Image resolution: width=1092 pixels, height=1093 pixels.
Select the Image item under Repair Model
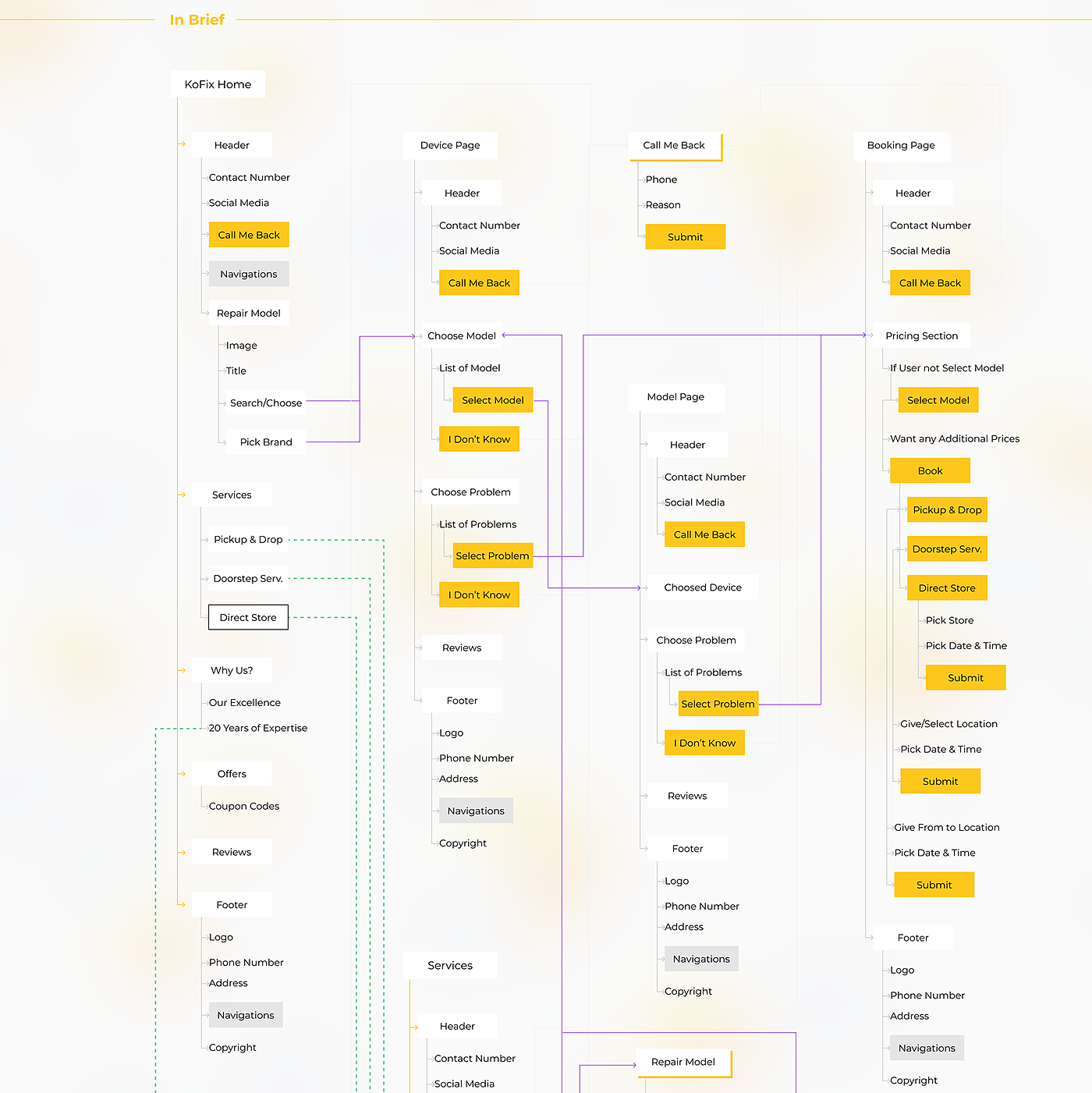click(x=242, y=346)
